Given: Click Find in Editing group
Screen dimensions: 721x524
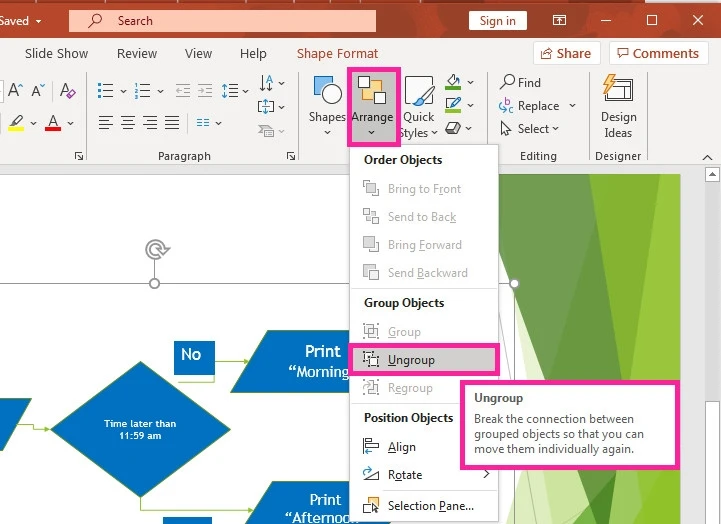Looking at the screenshot, I should pos(521,82).
